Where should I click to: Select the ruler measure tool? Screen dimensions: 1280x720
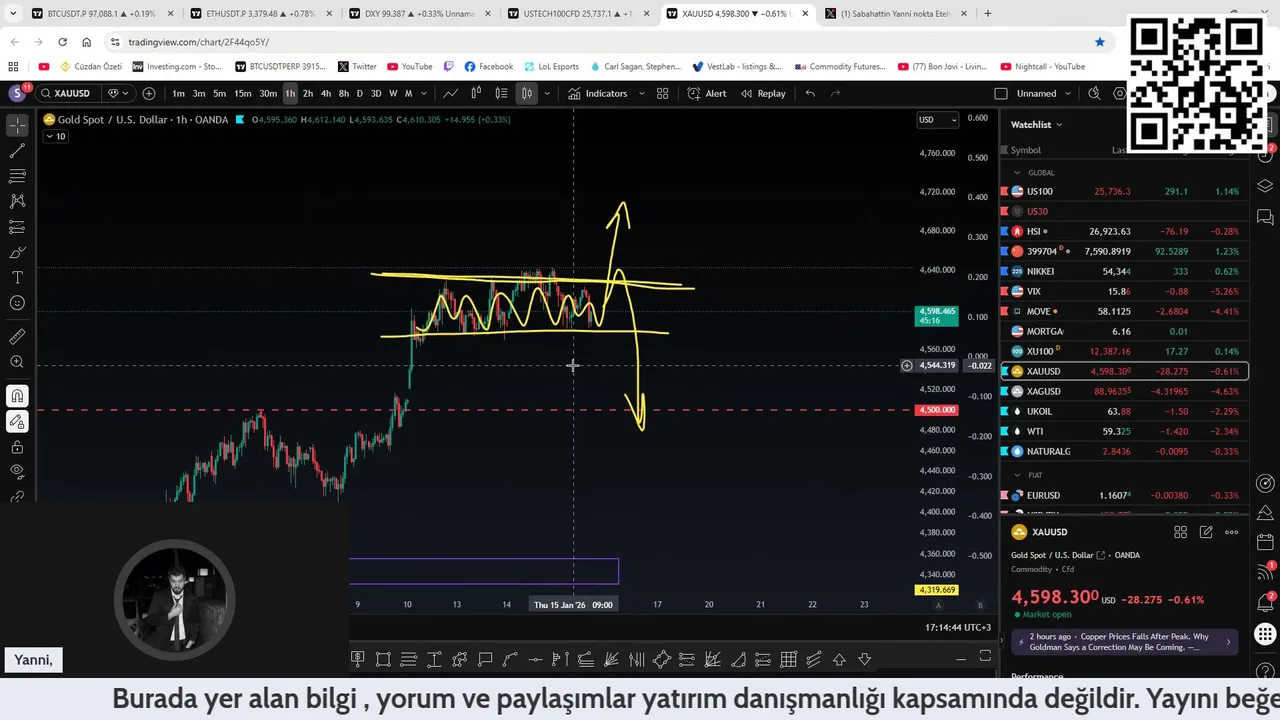tap(17, 337)
